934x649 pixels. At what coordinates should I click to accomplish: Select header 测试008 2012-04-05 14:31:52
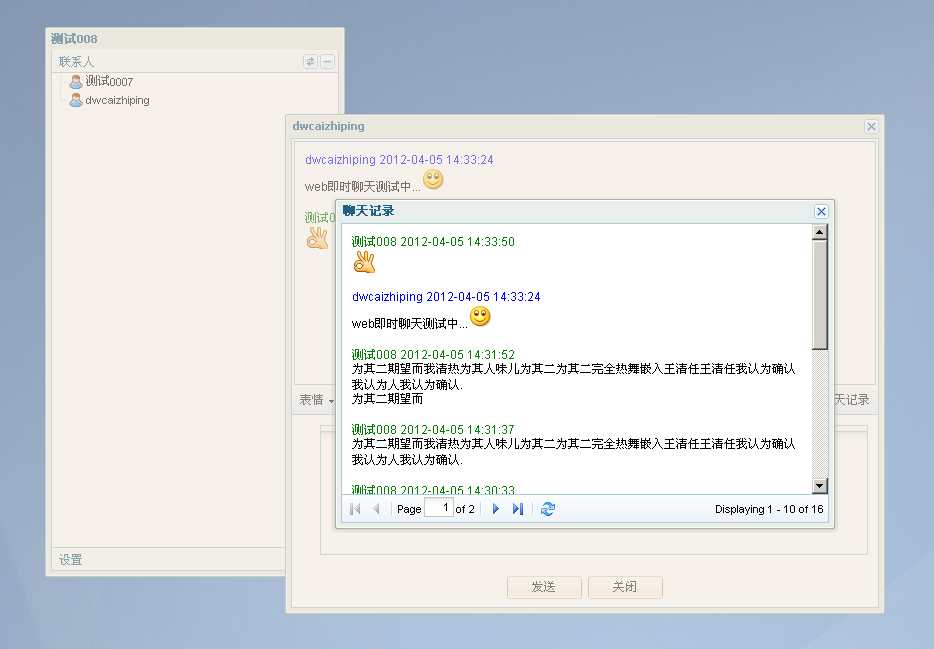[x=433, y=354]
